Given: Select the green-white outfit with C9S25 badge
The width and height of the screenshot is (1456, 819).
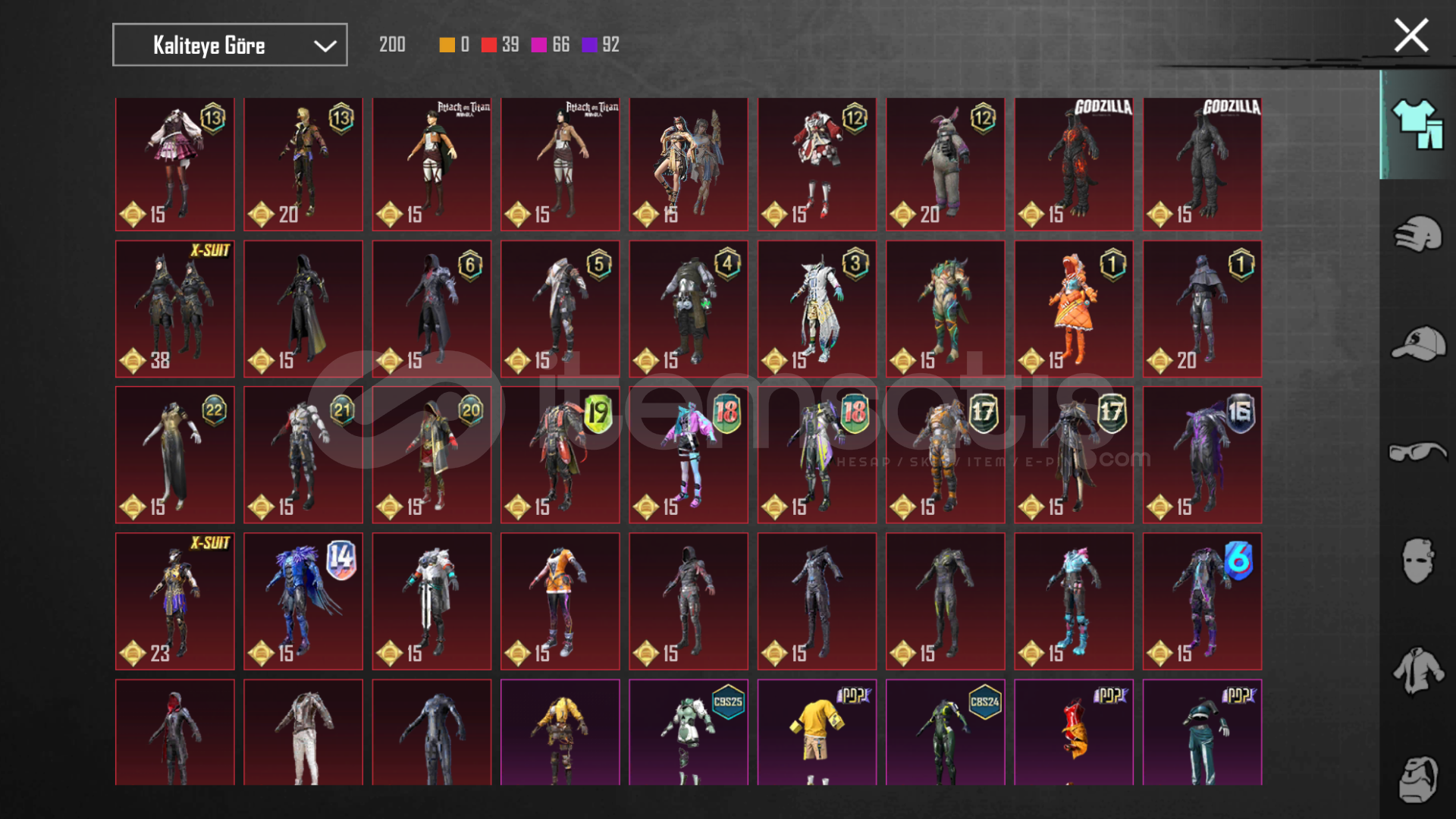Looking at the screenshot, I should [689, 732].
